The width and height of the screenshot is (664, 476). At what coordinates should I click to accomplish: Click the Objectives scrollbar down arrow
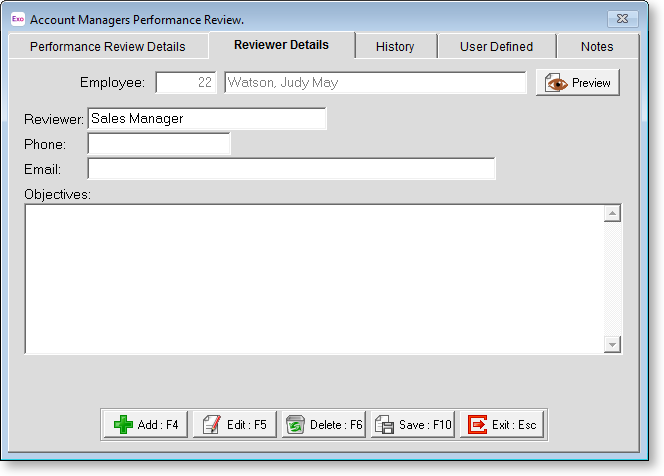coord(613,344)
